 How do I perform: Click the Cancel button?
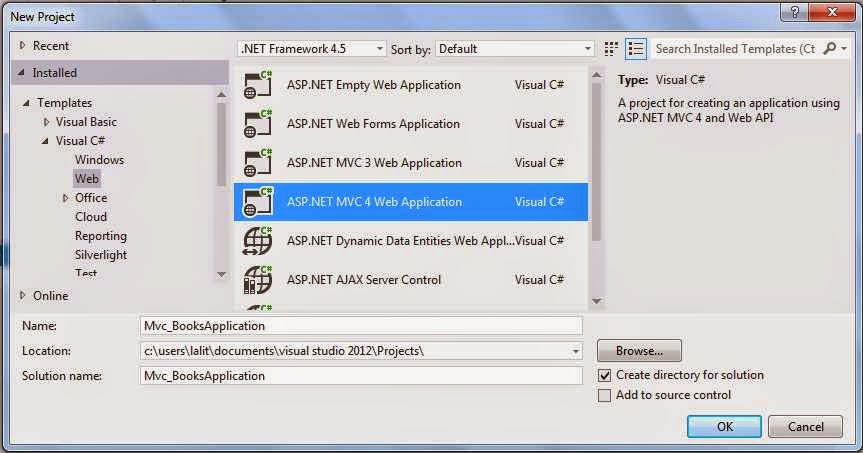tap(805, 427)
